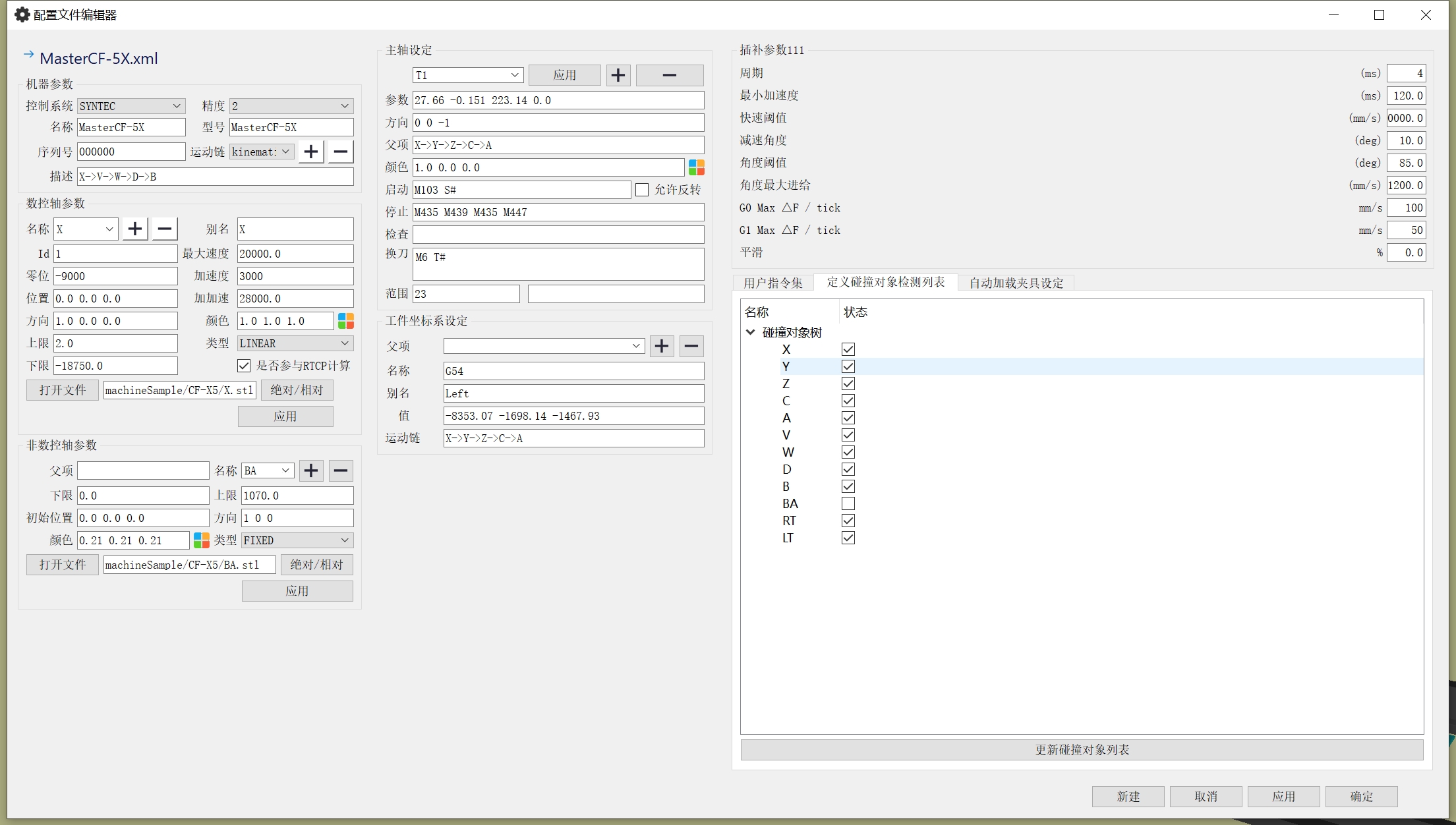Uncheck collision status for LT
This screenshot has height=825, width=1456.
[x=848, y=538]
